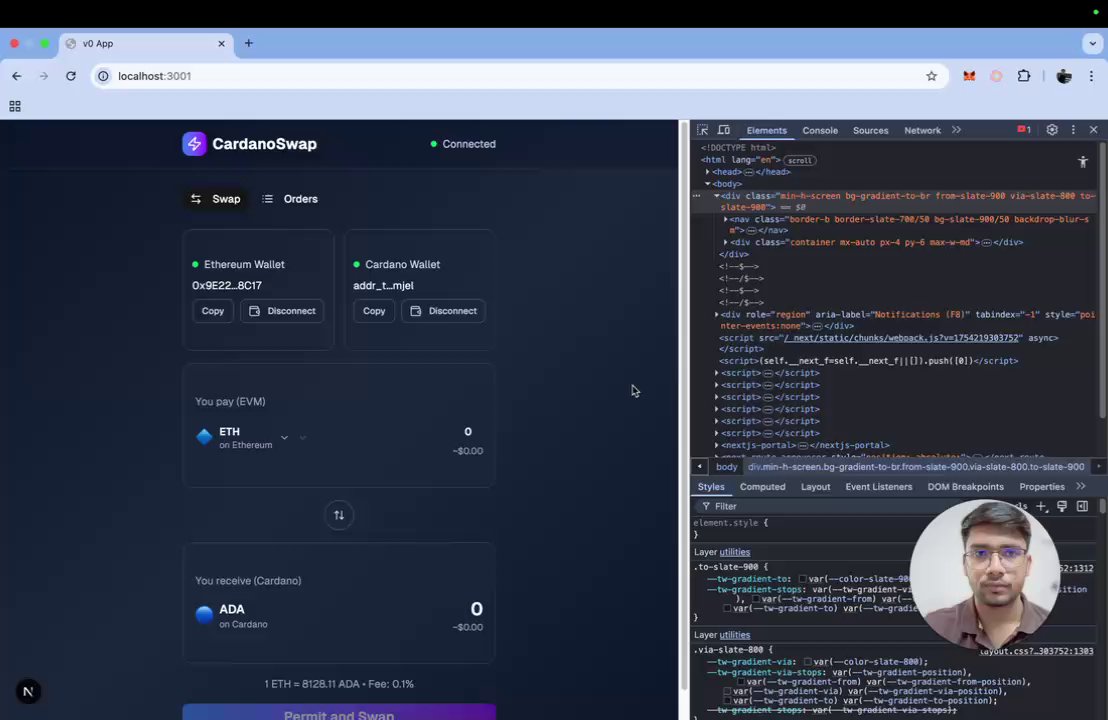
Task: Toggle the computed styles sidebar icon
Action: pos(1083,506)
